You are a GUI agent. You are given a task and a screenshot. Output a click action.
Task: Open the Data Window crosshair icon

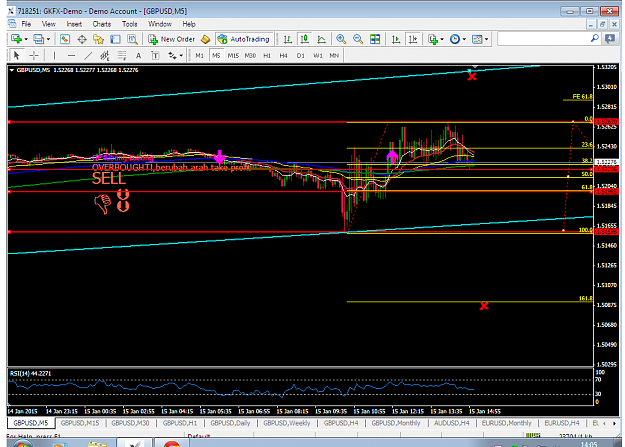point(82,39)
